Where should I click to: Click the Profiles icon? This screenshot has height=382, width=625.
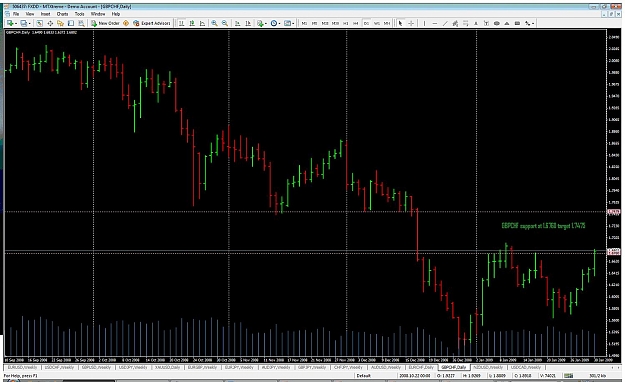[24, 23]
